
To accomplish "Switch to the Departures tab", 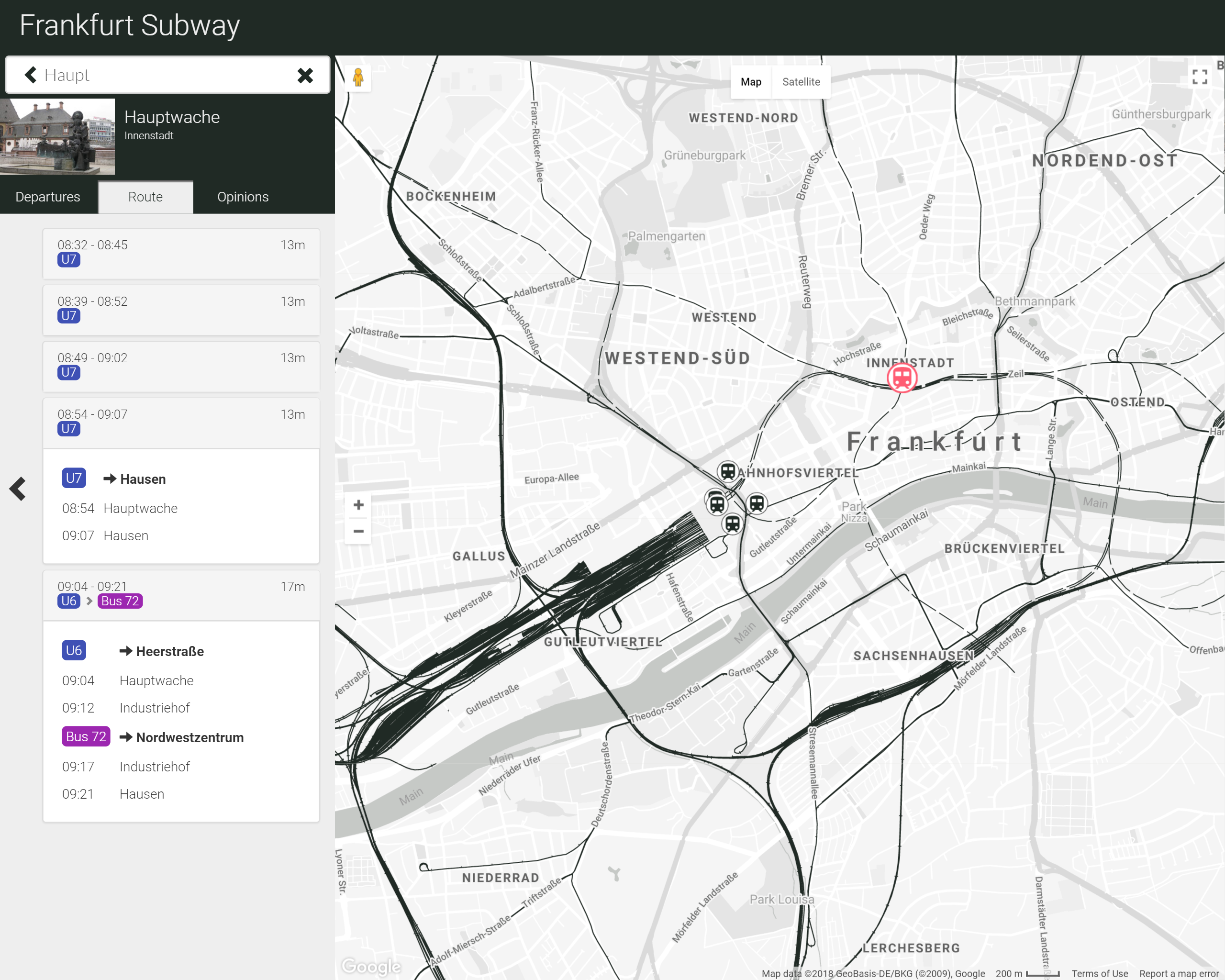I will 48,197.
